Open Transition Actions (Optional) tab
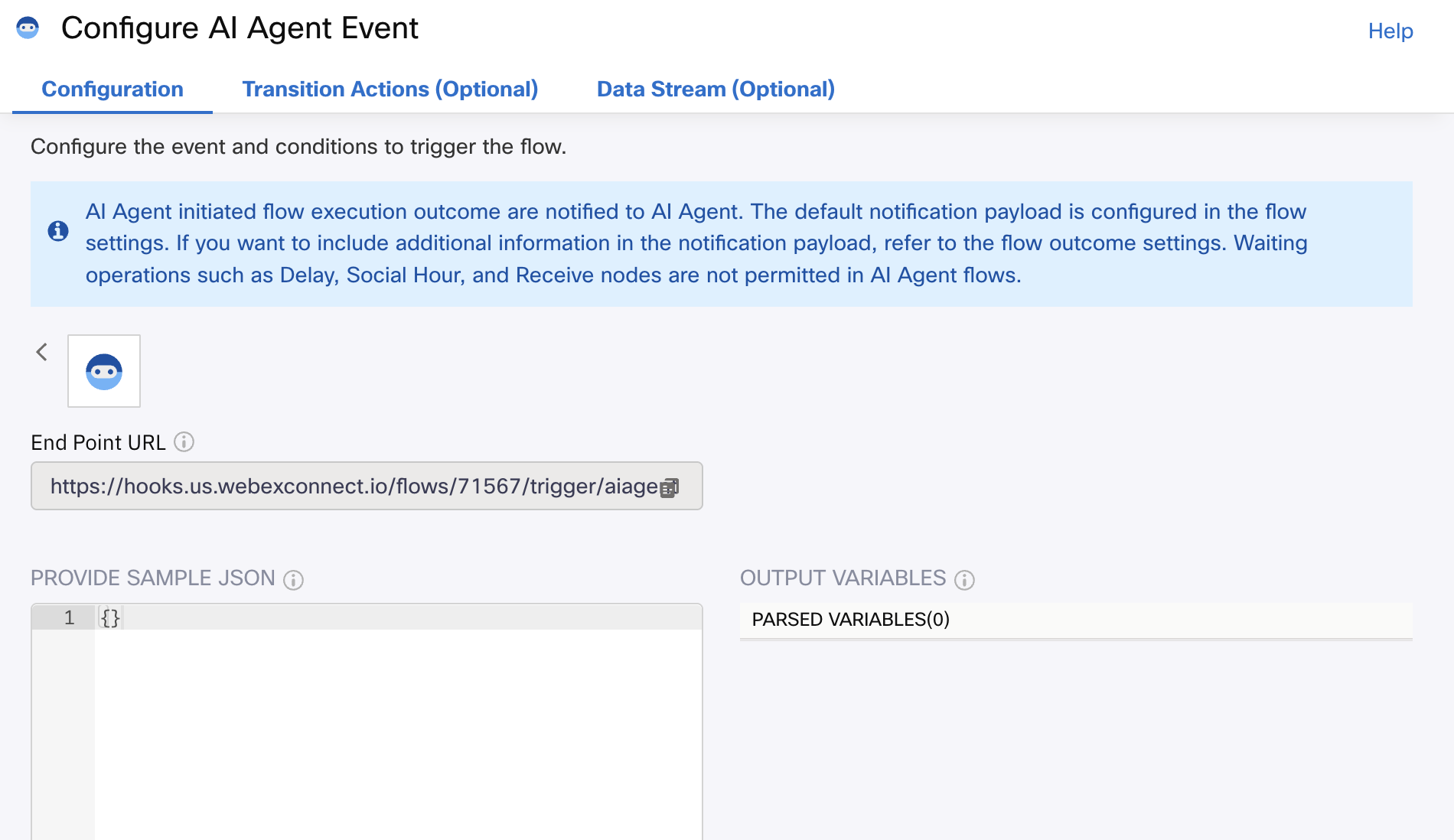The image size is (1454, 840). tap(390, 89)
